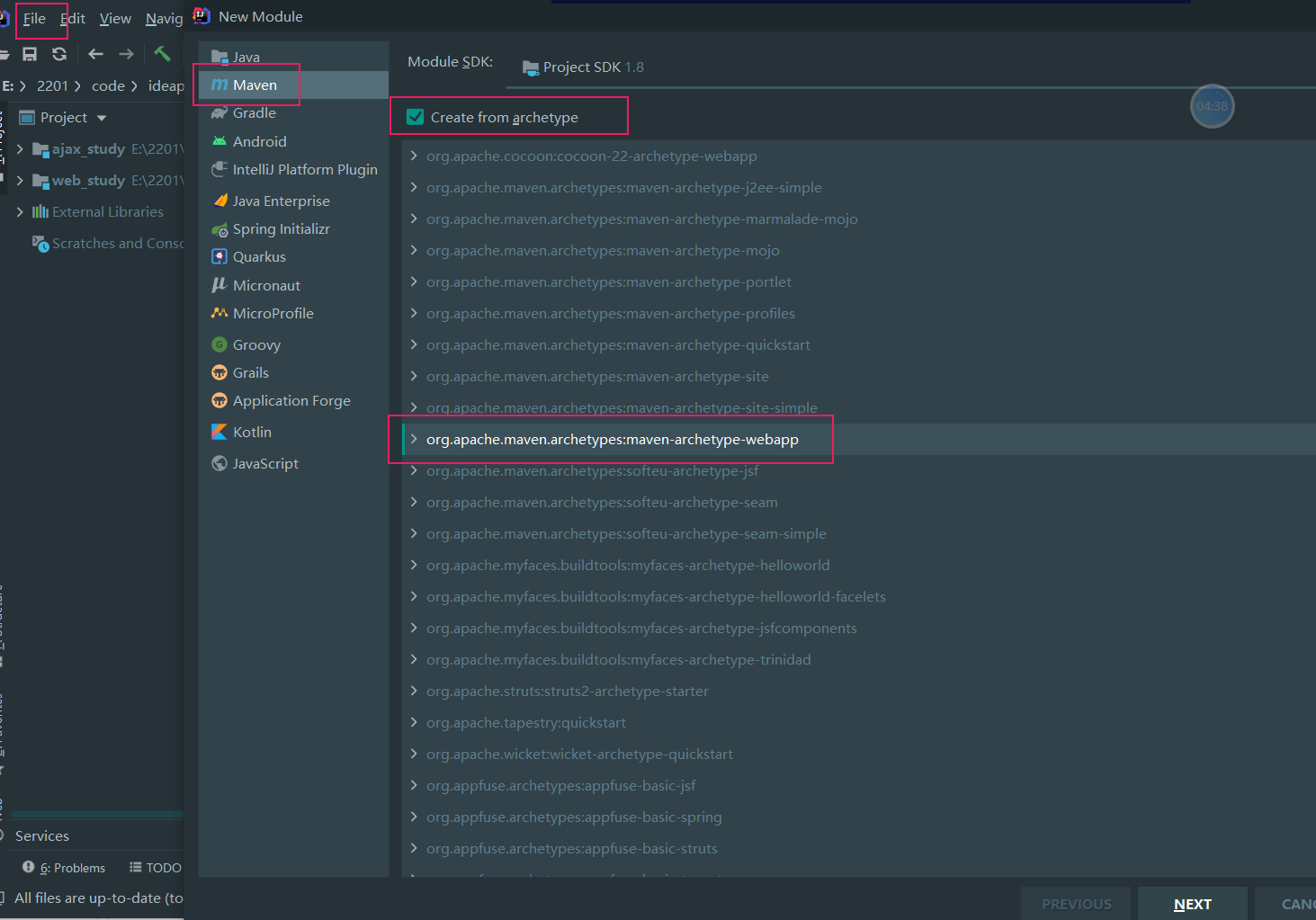
Task: Expand External Libraries node
Action: tap(20, 212)
